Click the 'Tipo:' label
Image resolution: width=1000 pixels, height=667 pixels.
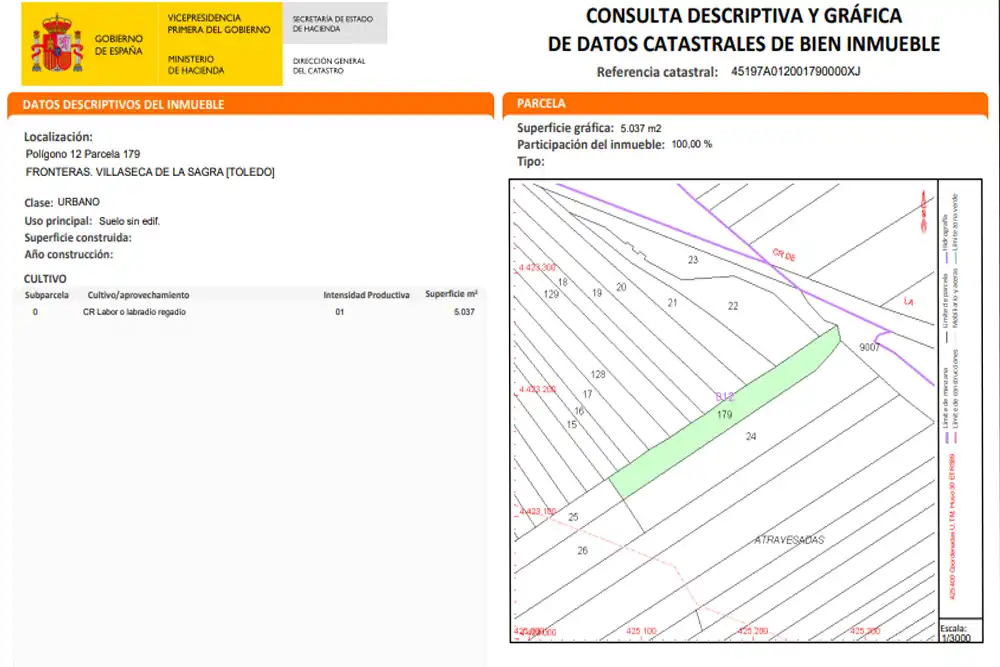[531, 161]
